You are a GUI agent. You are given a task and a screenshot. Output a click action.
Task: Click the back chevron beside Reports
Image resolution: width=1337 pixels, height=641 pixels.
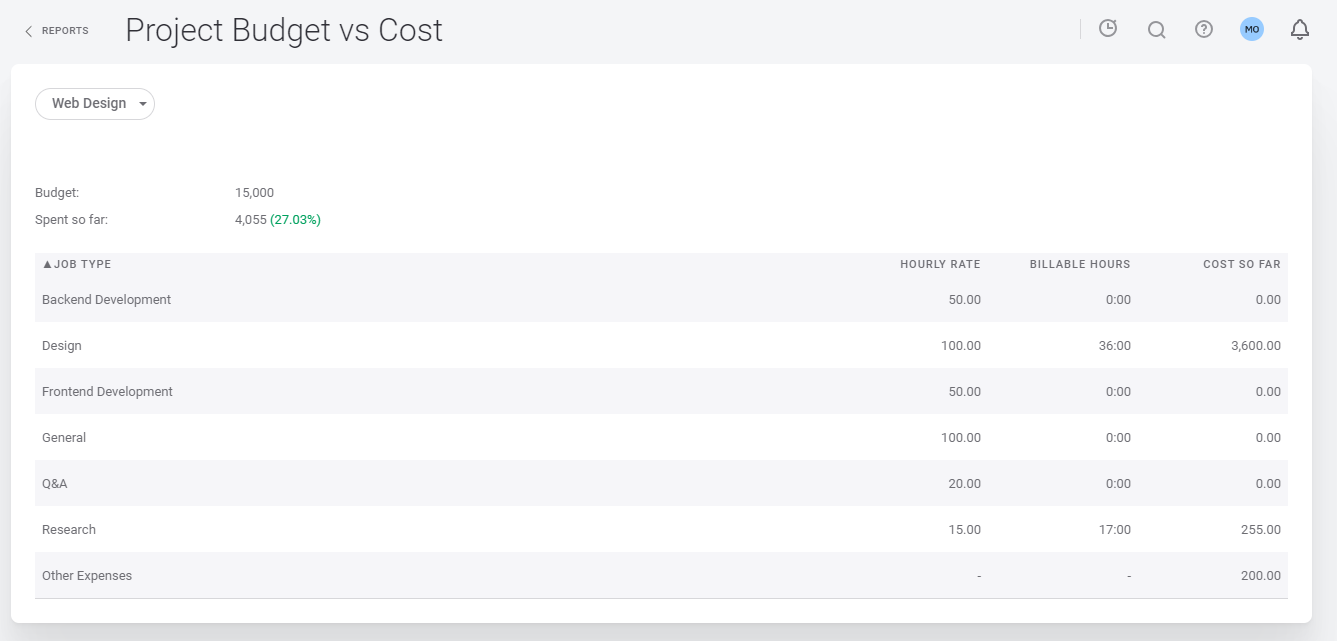[x=28, y=31]
